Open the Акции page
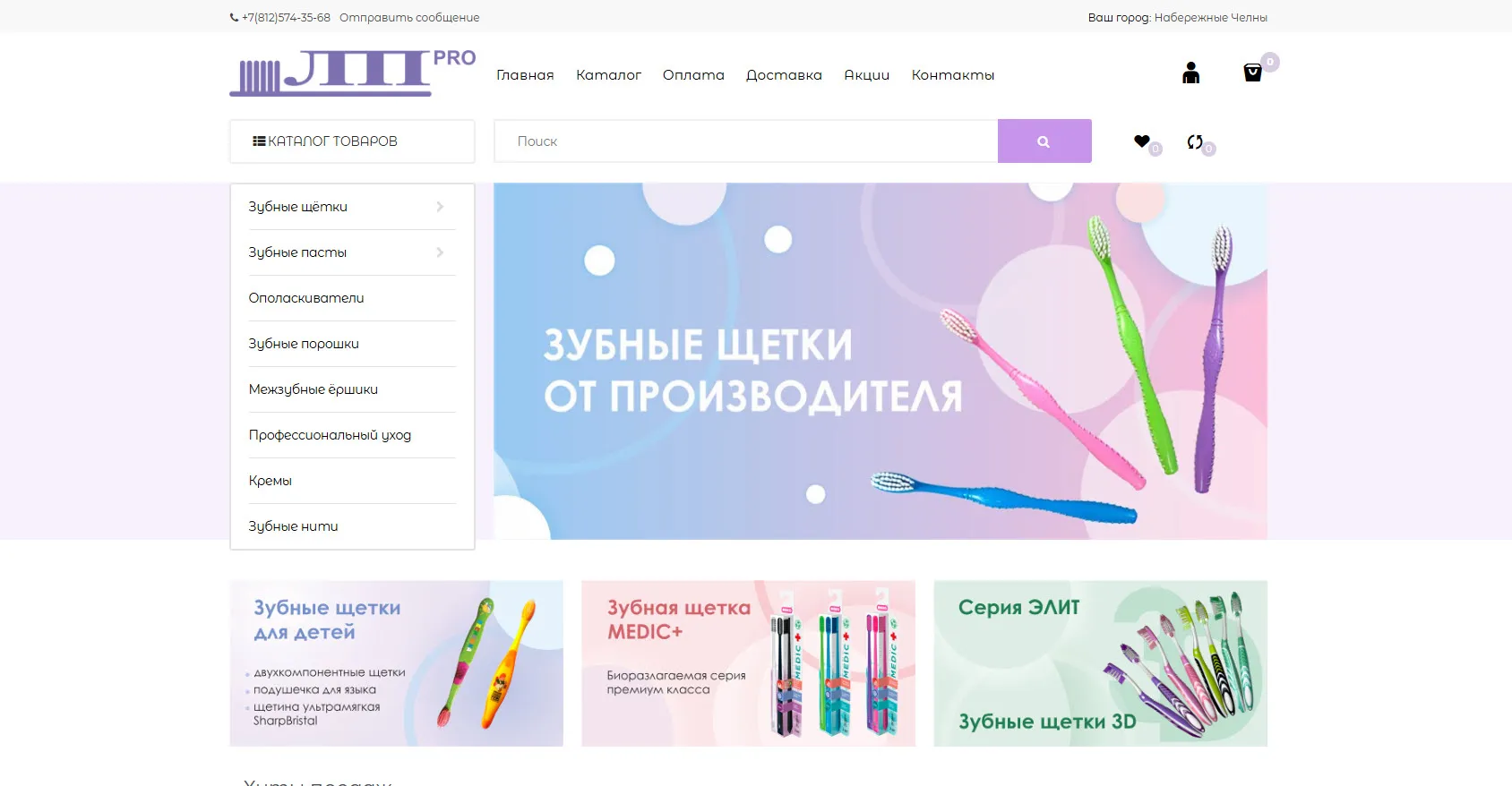Image resolution: width=1512 pixels, height=786 pixels. (x=867, y=75)
